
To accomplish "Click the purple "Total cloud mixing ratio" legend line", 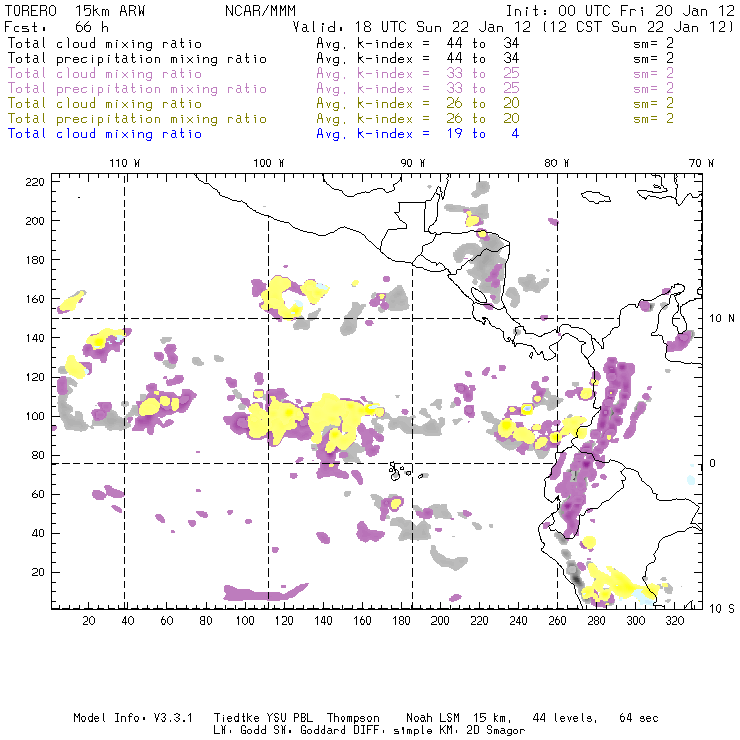I will tap(105, 74).
